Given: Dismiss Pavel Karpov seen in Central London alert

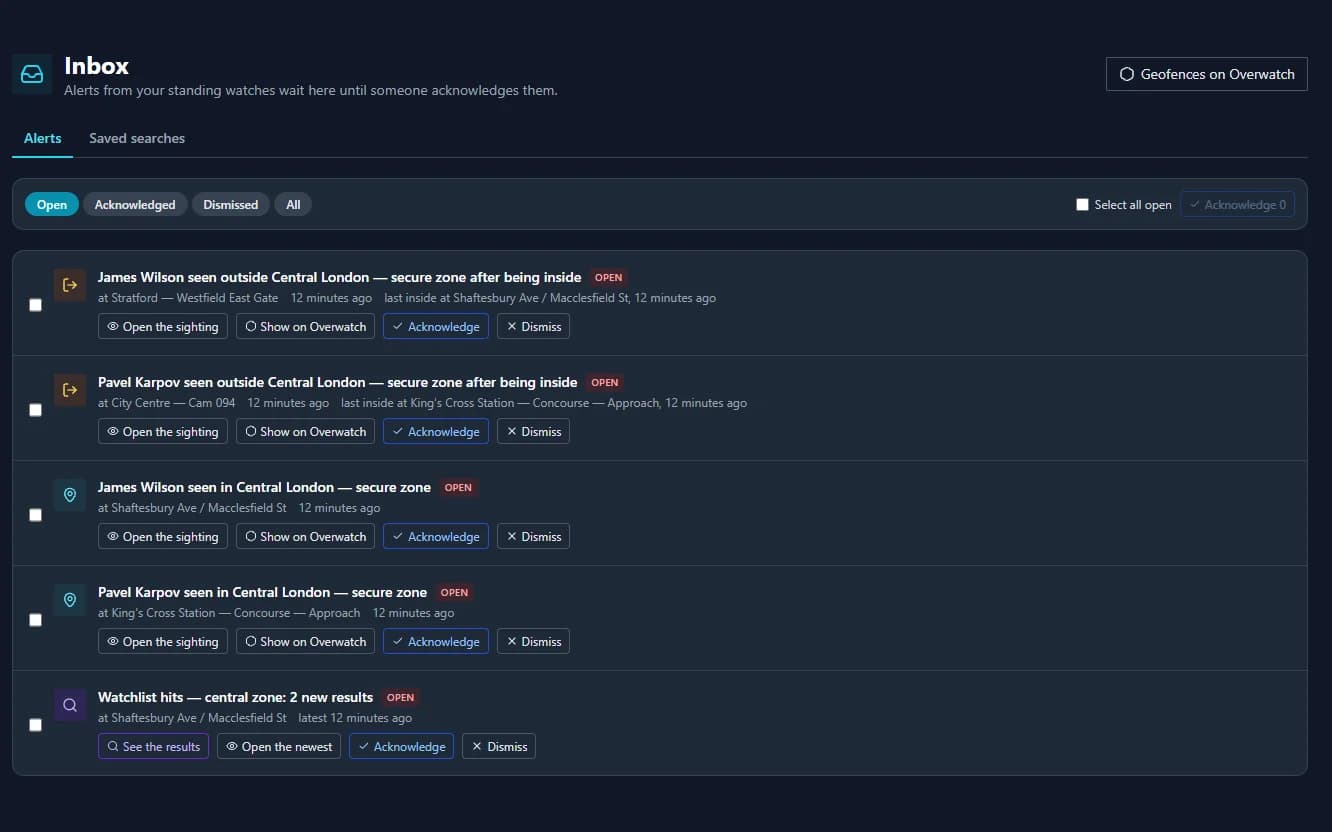Looking at the screenshot, I should (x=533, y=641).
